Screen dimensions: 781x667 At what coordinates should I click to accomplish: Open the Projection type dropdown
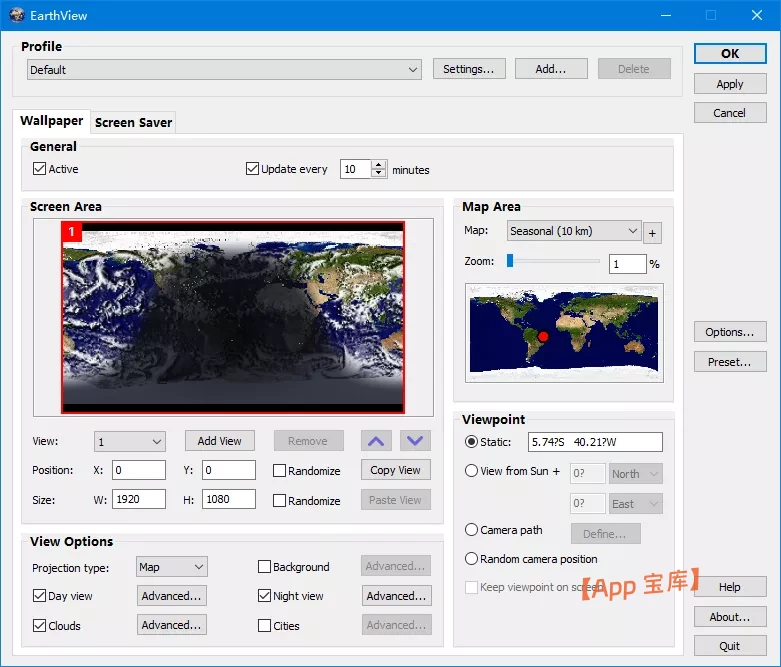171,567
